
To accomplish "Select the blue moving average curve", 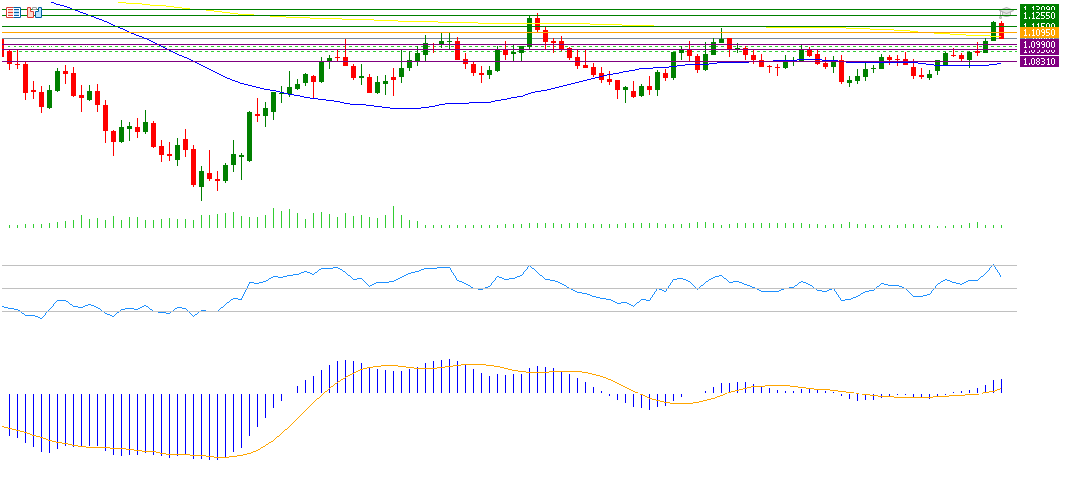I will click(x=400, y=108).
